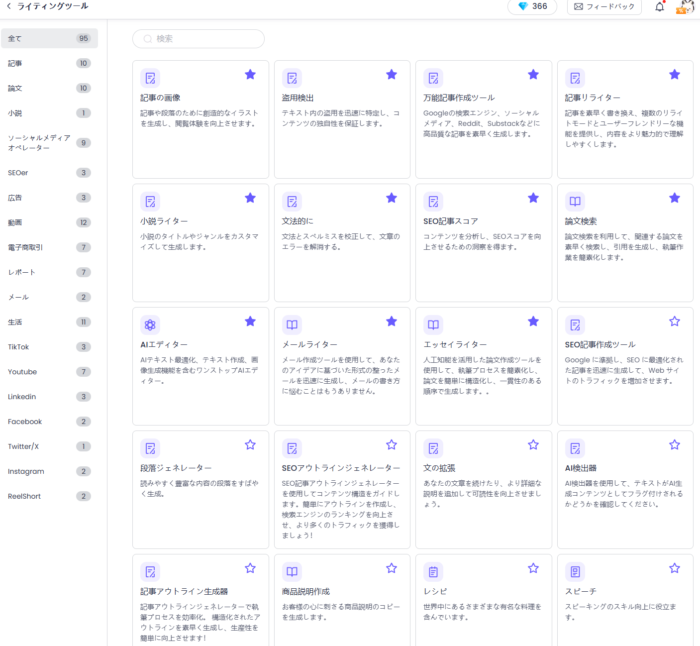Select the 記事 category

coord(49,63)
